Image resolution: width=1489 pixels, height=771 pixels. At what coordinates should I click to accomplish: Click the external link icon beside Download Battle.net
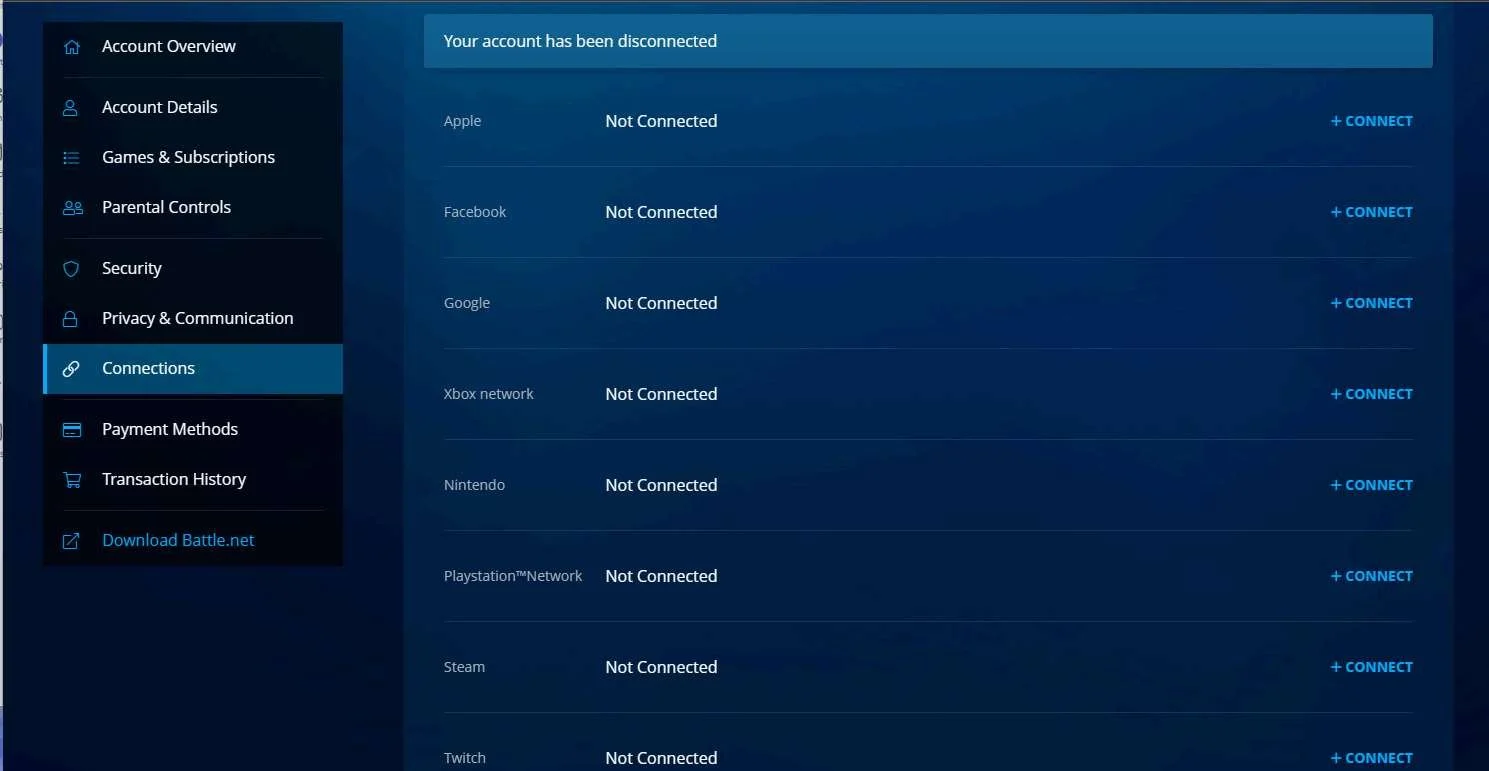[71, 541]
